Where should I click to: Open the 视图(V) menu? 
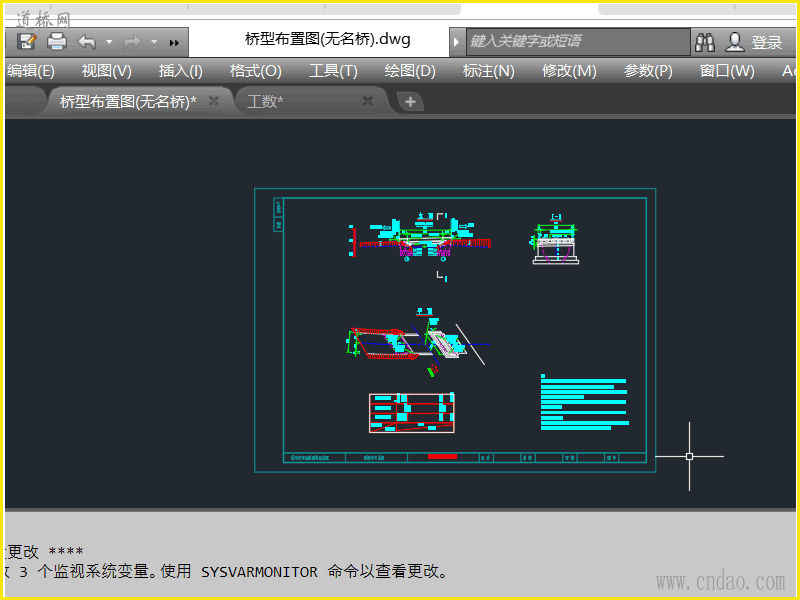coord(107,71)
